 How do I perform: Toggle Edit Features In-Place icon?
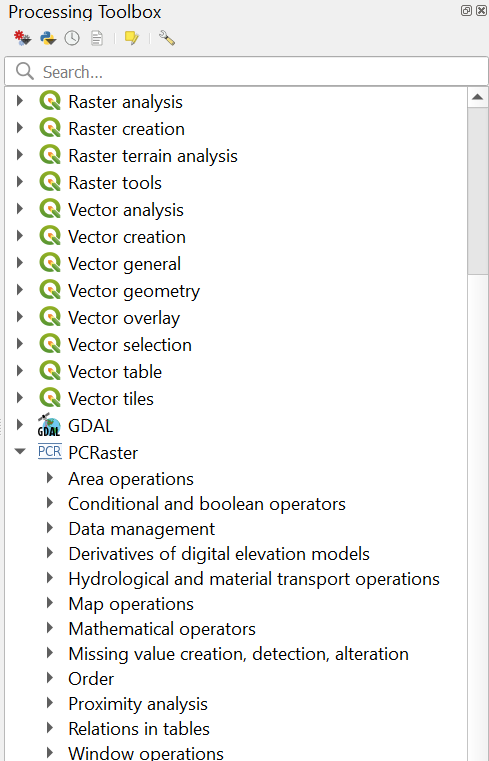pyautogui.click(x=131, y=38)
